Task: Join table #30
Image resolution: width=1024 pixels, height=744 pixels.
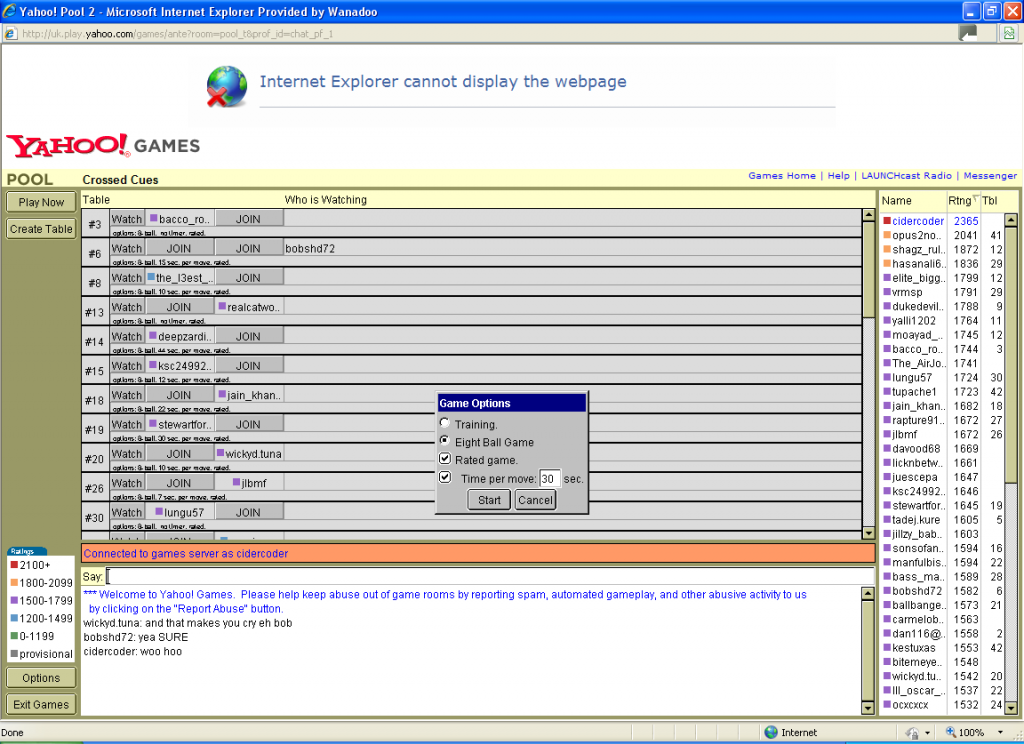Action: 248,513
